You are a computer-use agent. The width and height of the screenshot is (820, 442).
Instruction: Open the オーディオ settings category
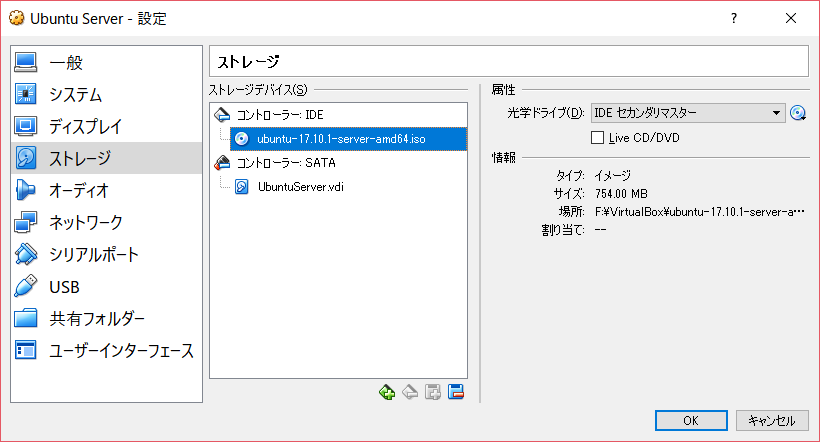coord(106,190)
